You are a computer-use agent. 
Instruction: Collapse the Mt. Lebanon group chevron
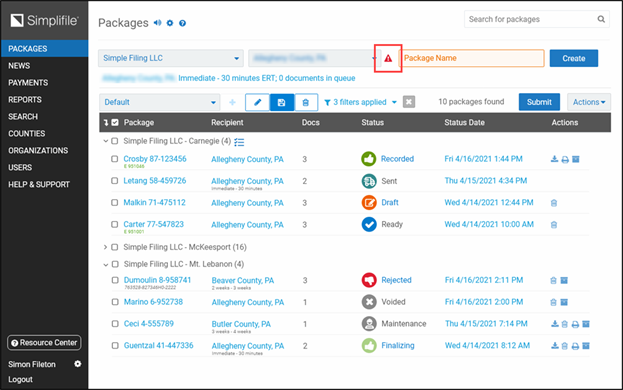(x=106, y=265)
